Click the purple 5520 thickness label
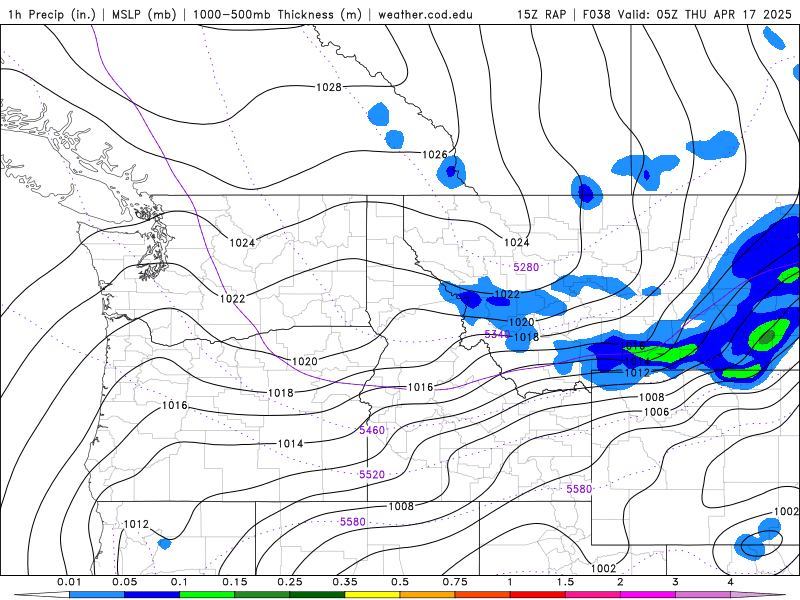 [372, 474]
